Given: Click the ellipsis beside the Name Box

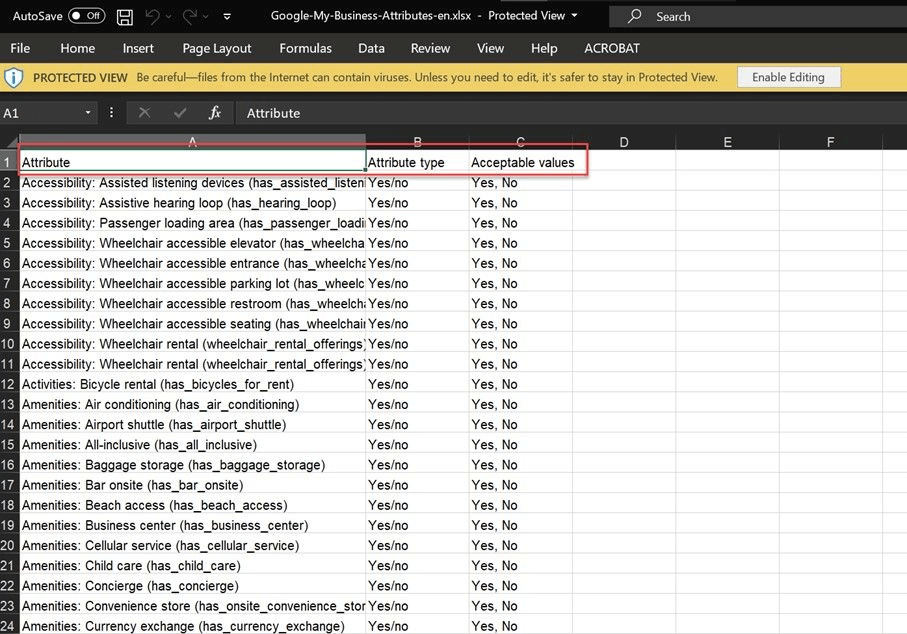Looking at the screenshot, I should click(111, 113).
